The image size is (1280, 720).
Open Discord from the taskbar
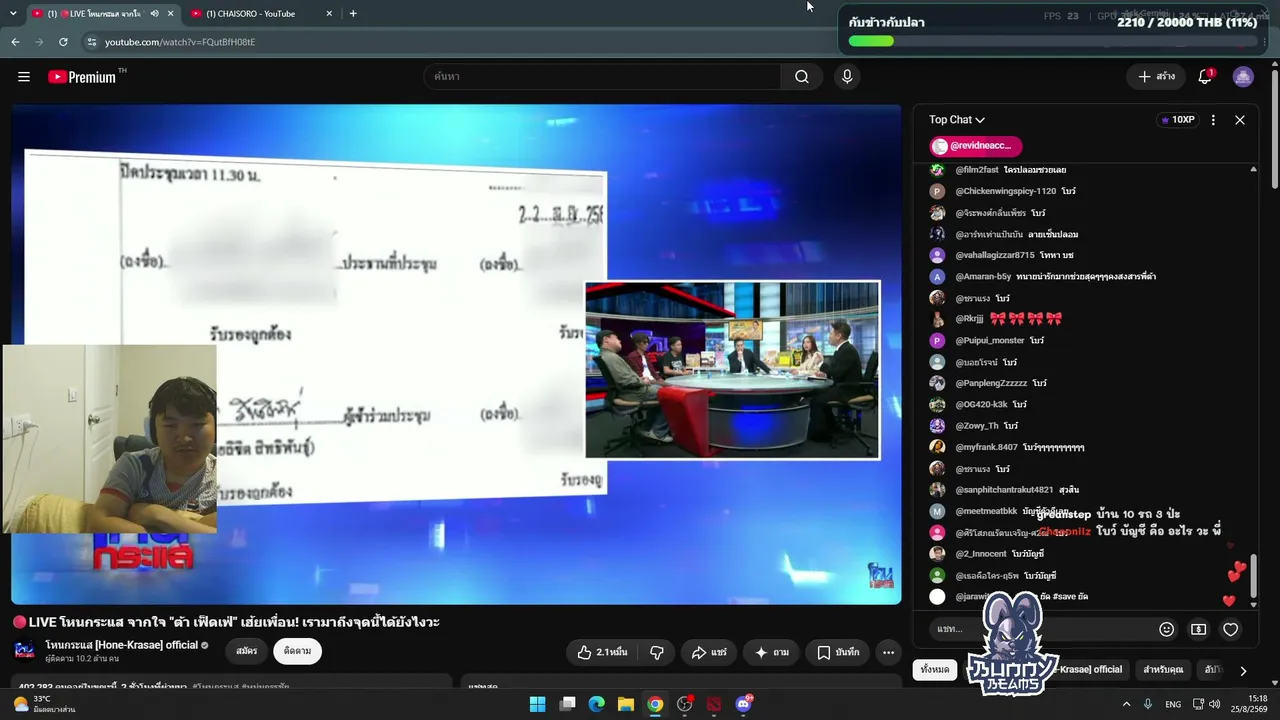pyautogui.click(x=743, y=704)
